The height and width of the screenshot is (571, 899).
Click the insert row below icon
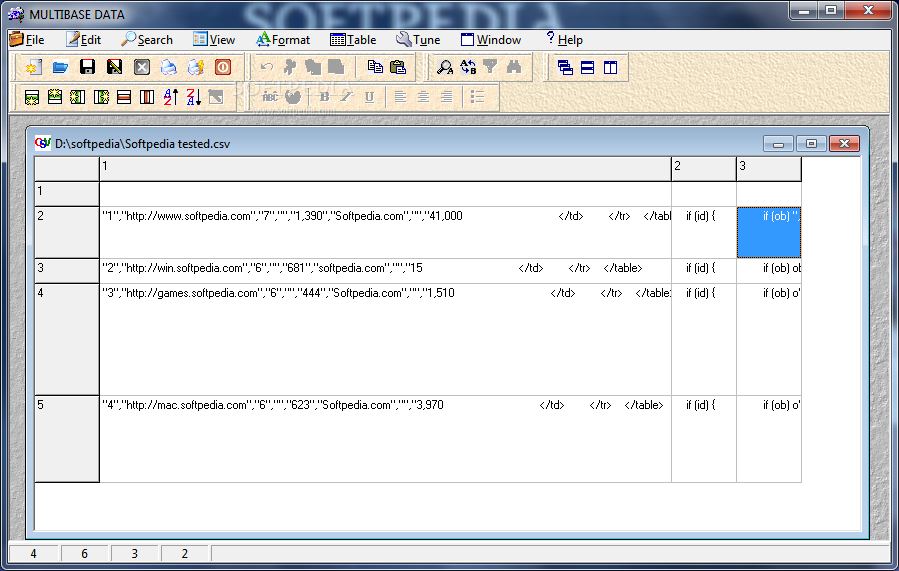tap(32, 97)
